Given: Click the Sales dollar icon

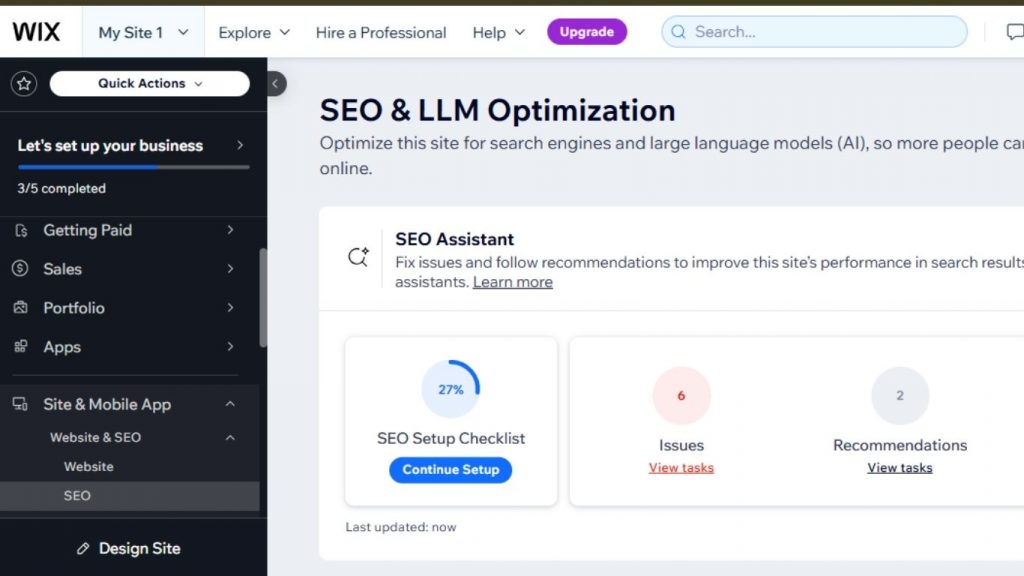Looking at the screenshot, I should click(20, 269).
